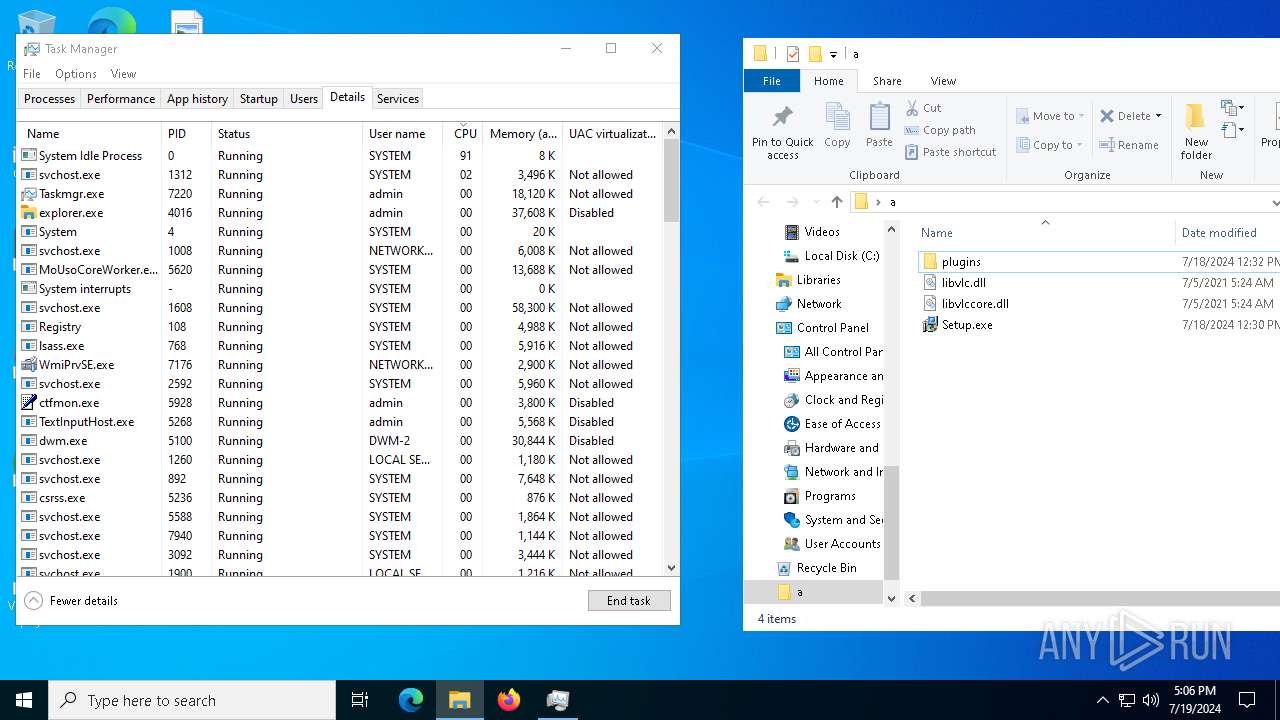Click the Task Manager vertical scrollbar thumb
The height and width of the screenshot is (720, 1280).
pos(671,180)
